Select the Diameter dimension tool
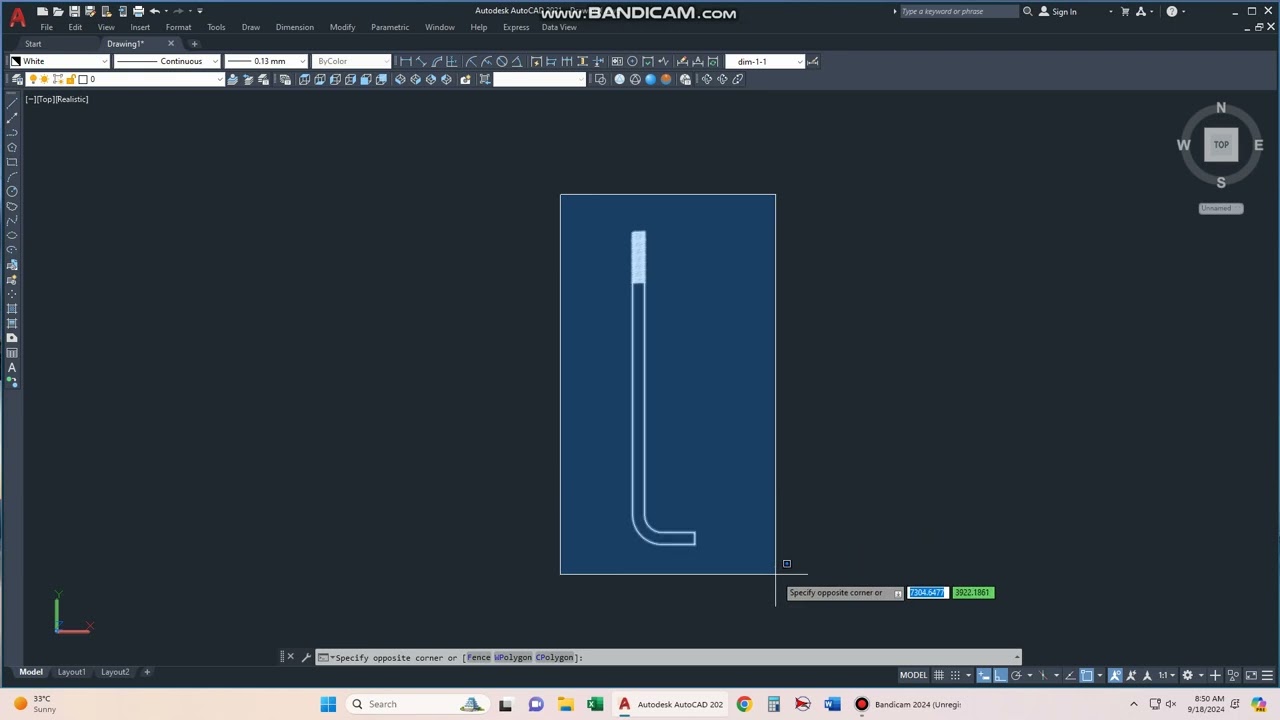The width and height of the screenshot is (1280, 720). 502,61
